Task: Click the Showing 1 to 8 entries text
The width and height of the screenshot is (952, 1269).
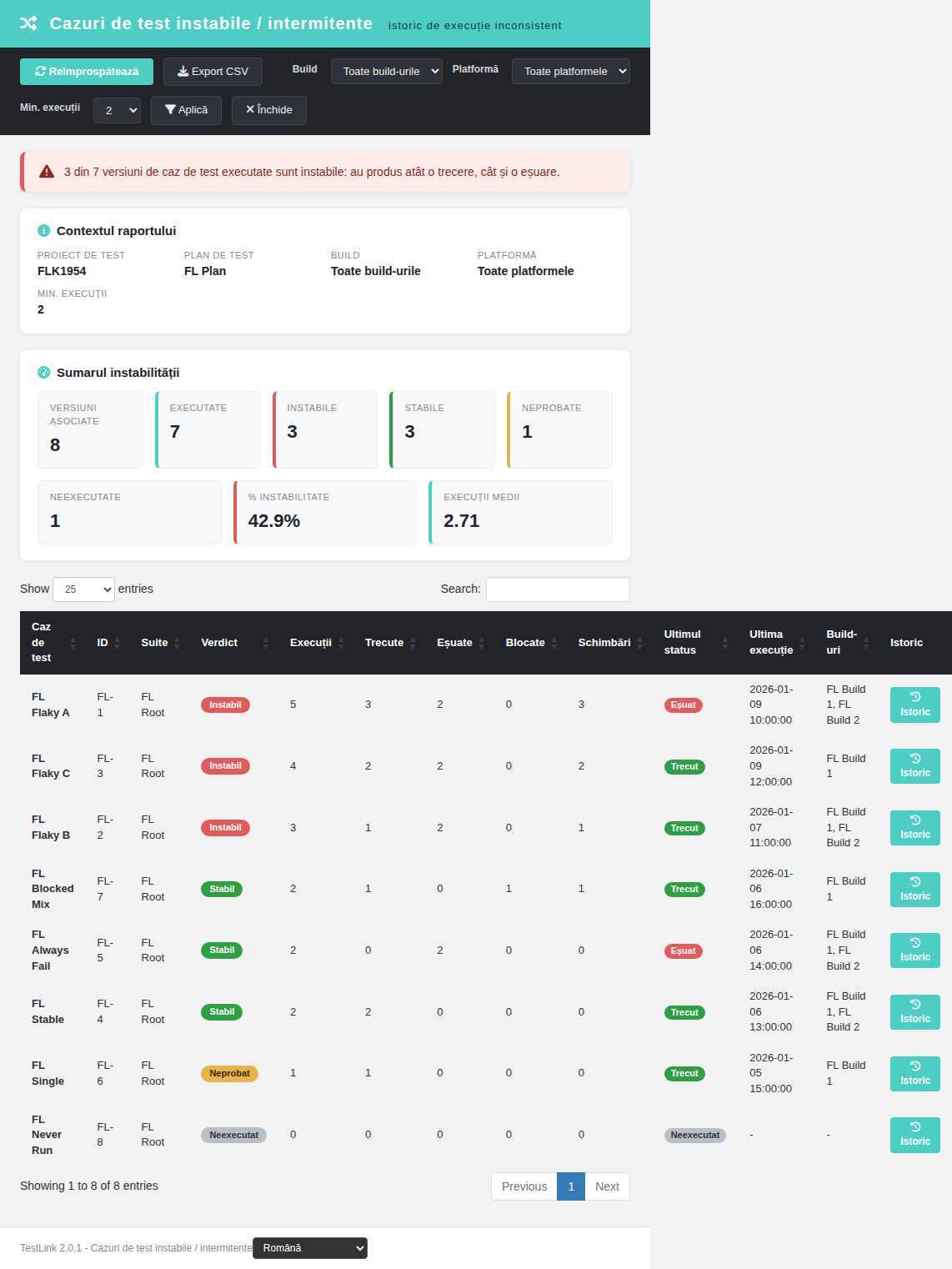Action: point(89,1186)
